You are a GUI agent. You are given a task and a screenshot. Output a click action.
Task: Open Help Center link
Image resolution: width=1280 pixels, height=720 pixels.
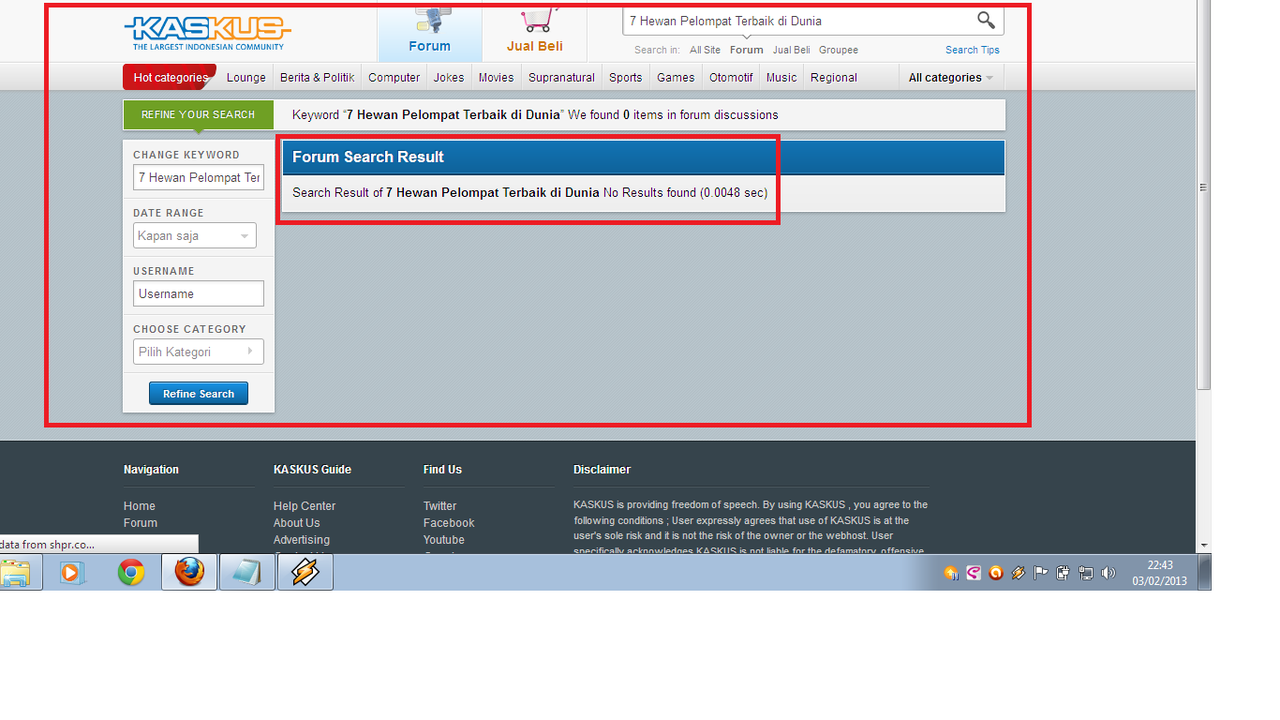(305, 506)
